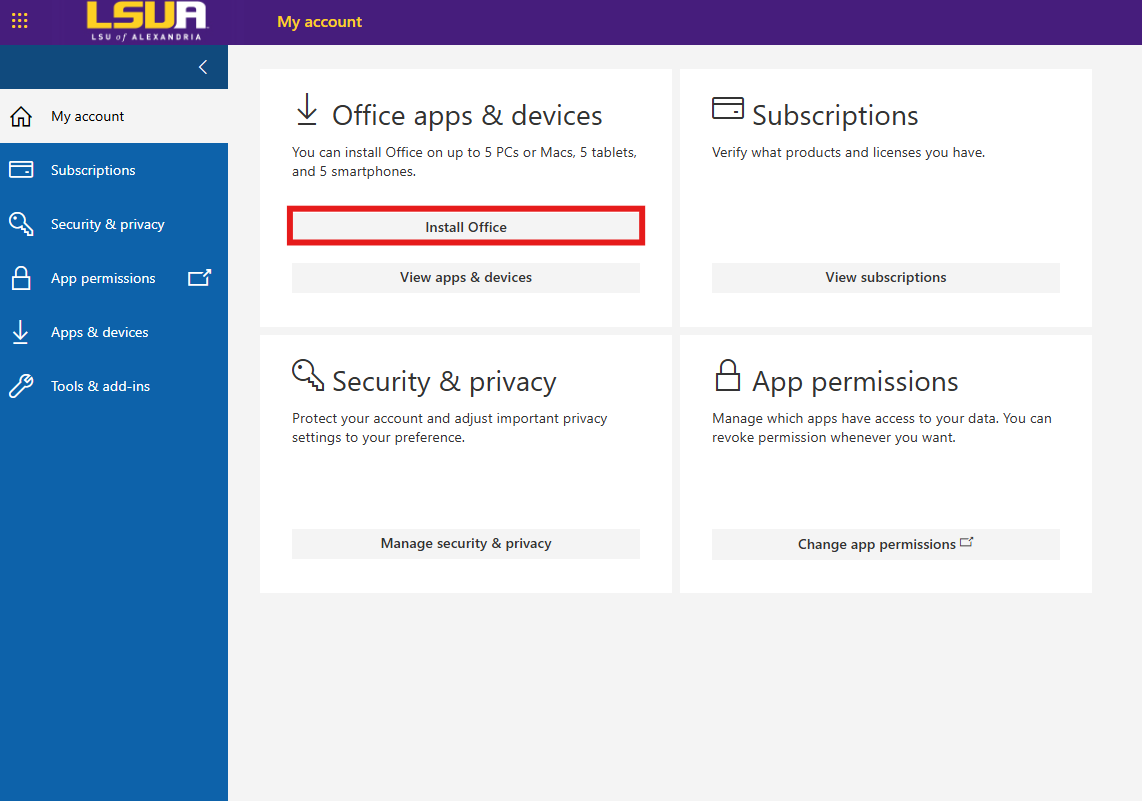This screenshot has width=1142, height=801.
Task: Go to Security & privacy in sidebar
Action: pos(114,224)
